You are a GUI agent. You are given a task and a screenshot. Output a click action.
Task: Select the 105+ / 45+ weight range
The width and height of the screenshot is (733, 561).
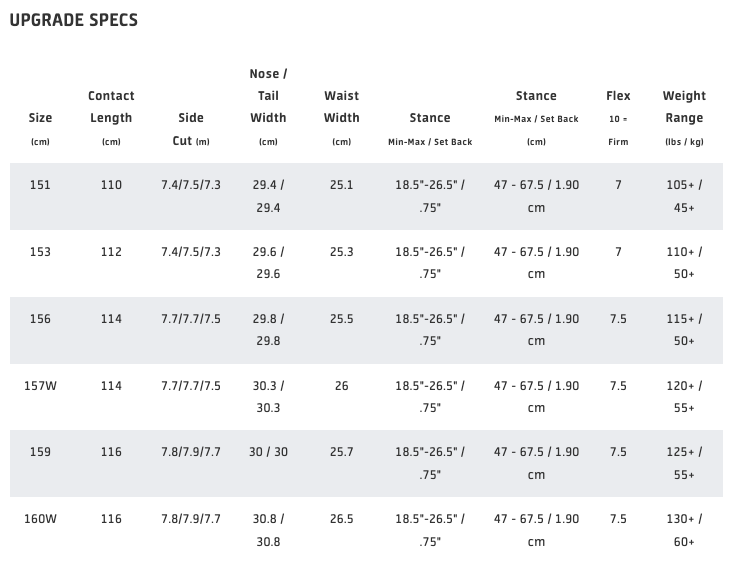(x=684, y=196)
